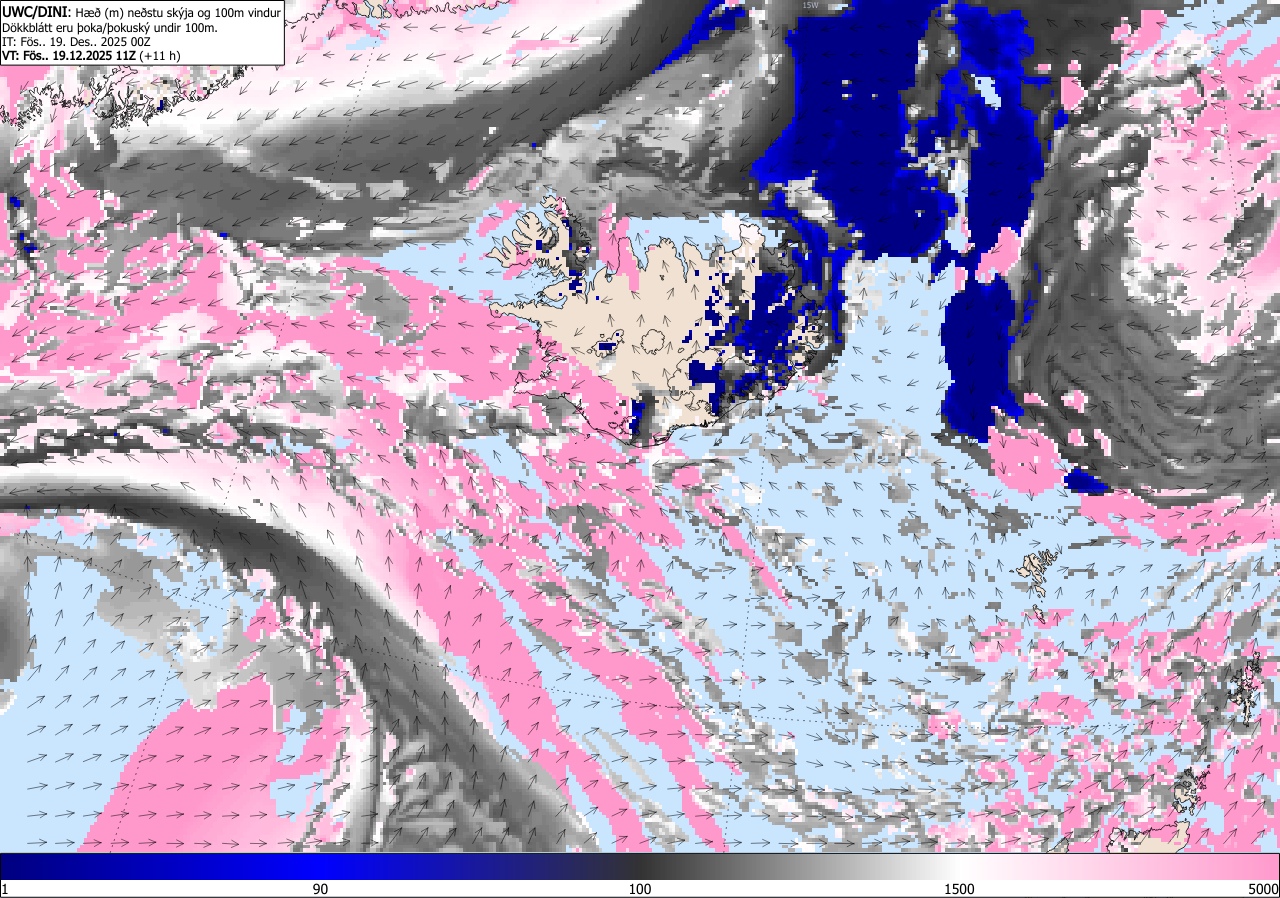The image size is (1280, 898).
Task: Click the '(+11 h)' forecast offset text
Action: [160, 57]
